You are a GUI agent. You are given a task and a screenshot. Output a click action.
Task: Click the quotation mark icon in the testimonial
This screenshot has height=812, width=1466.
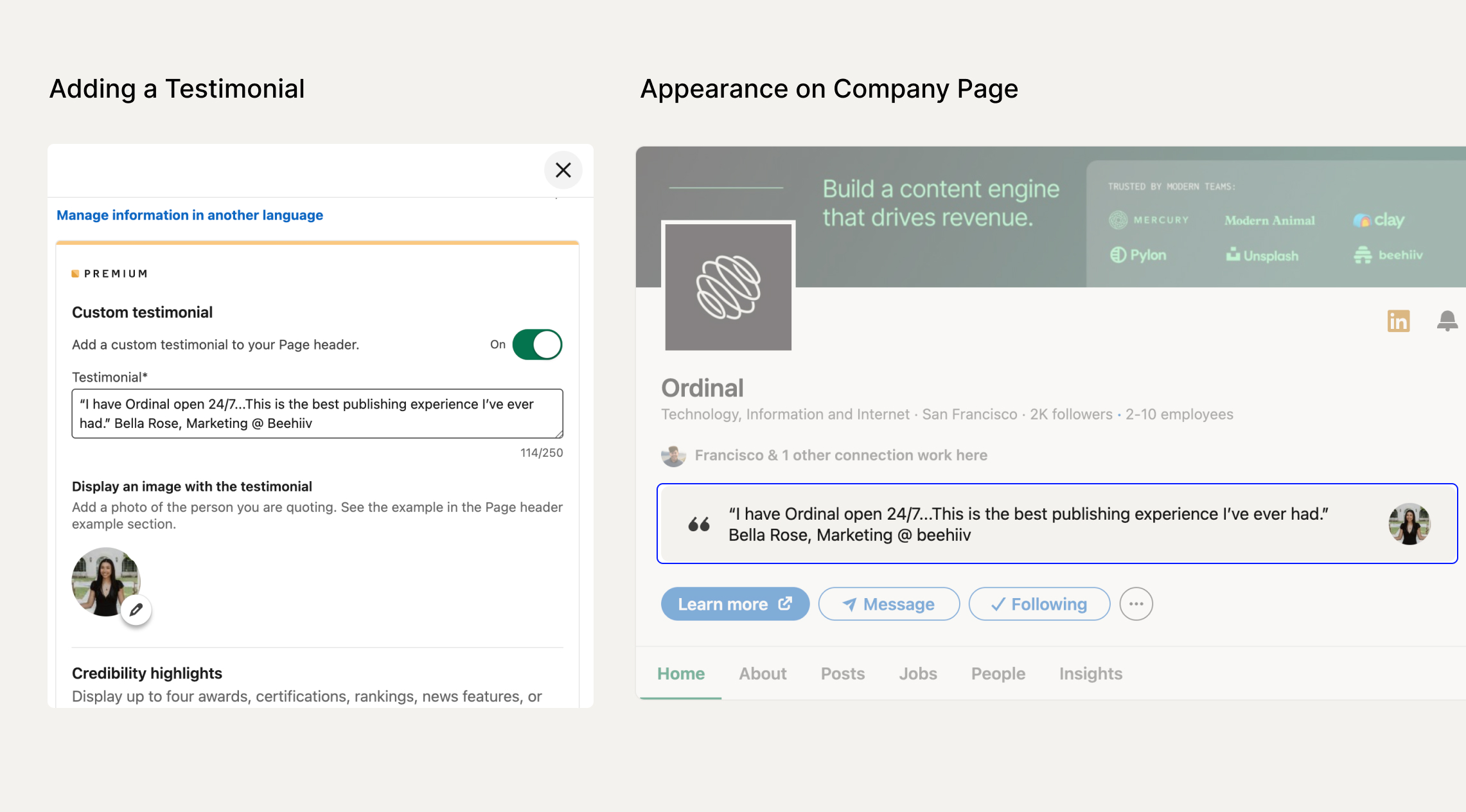[698, 524]
